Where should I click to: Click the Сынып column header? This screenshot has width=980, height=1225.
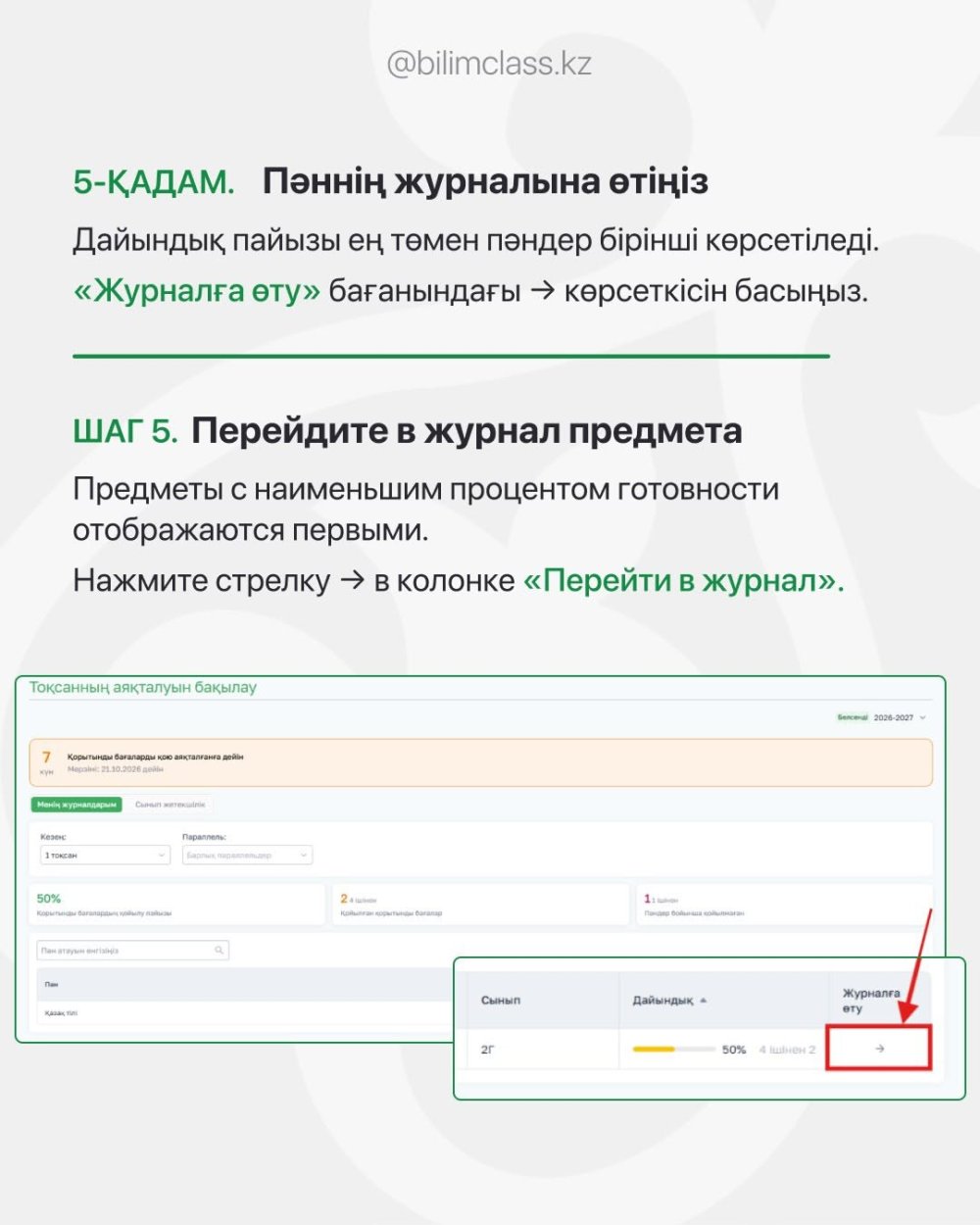click(x=501, y=1001)
